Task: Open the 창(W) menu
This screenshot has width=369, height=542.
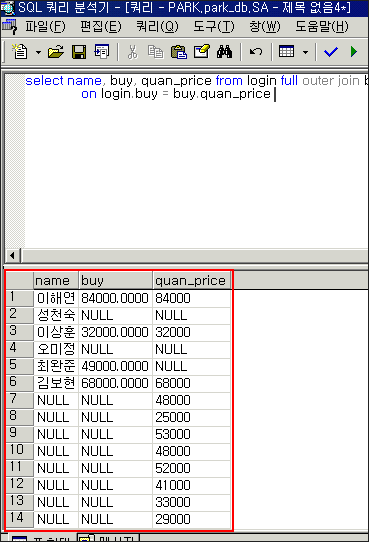Action: 265,27
